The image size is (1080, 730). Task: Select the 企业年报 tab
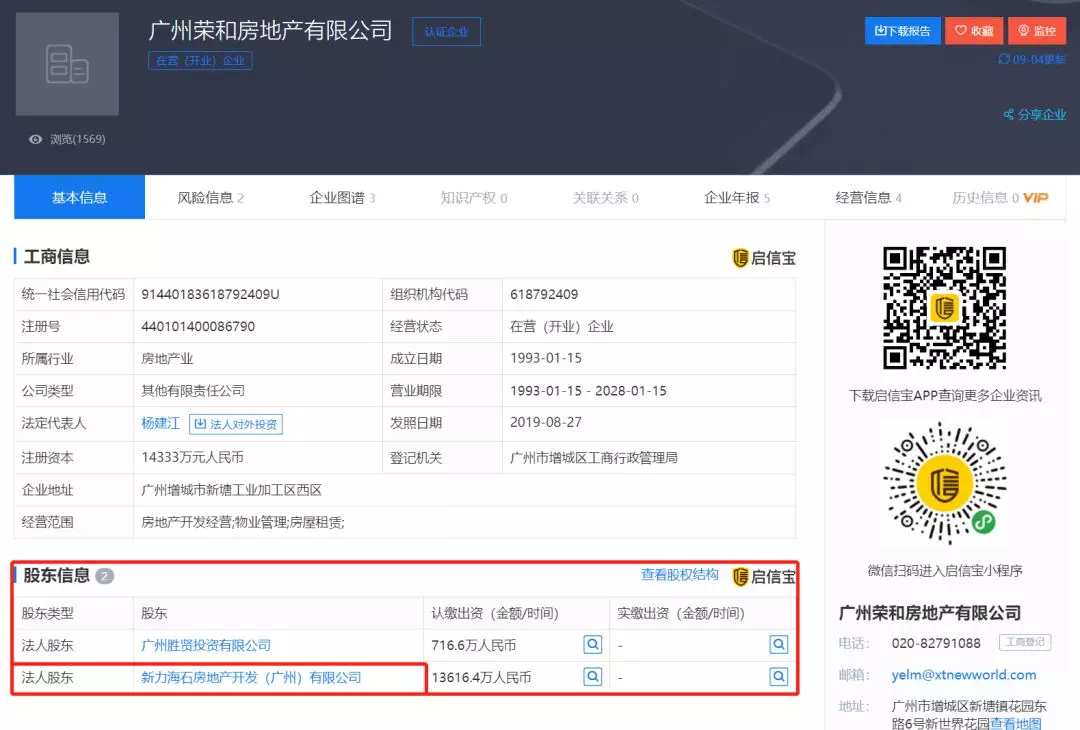pos(736,198)
